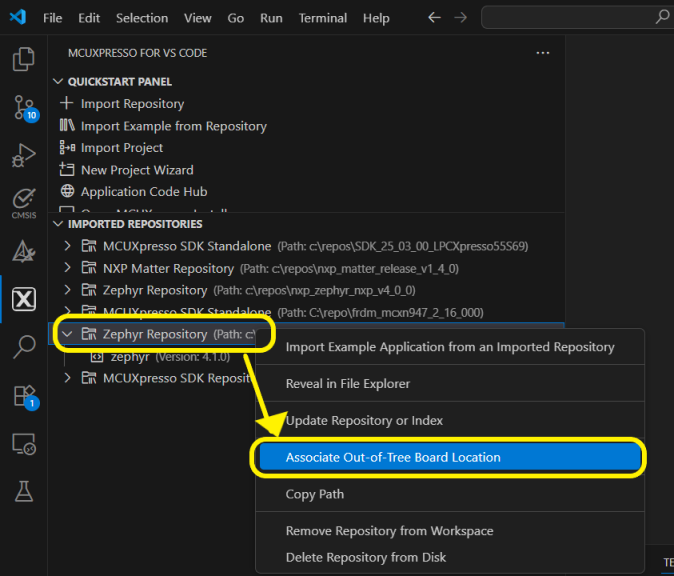Open the MCUXpresso X icon view
674x576 pixels.
pos(23,299)
